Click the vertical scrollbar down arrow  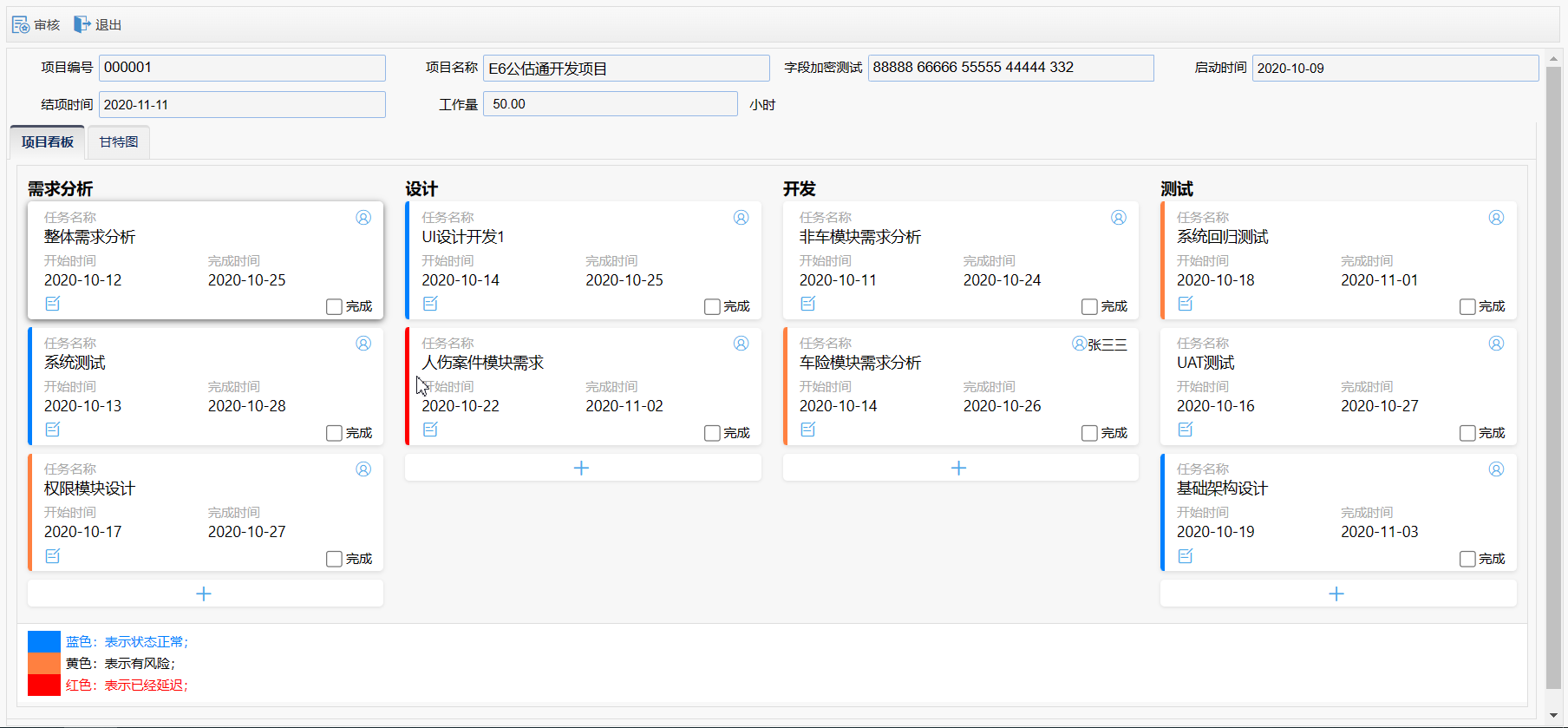coord(1553,715)
